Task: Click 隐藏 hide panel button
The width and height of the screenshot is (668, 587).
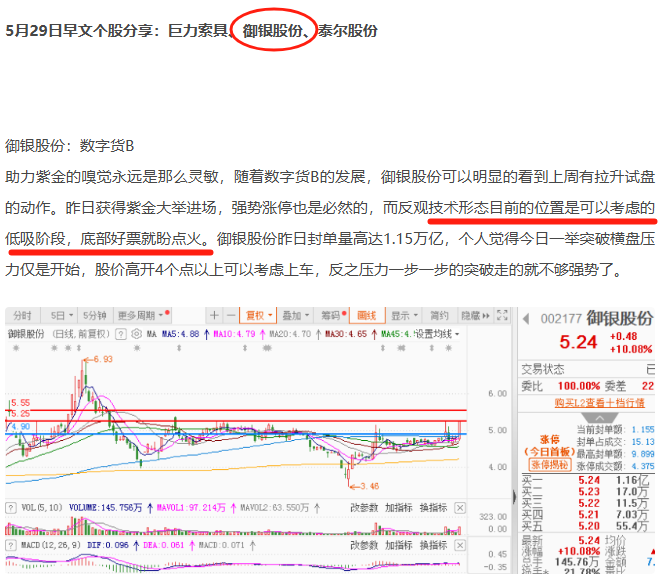Action: [x=475, y=316]
